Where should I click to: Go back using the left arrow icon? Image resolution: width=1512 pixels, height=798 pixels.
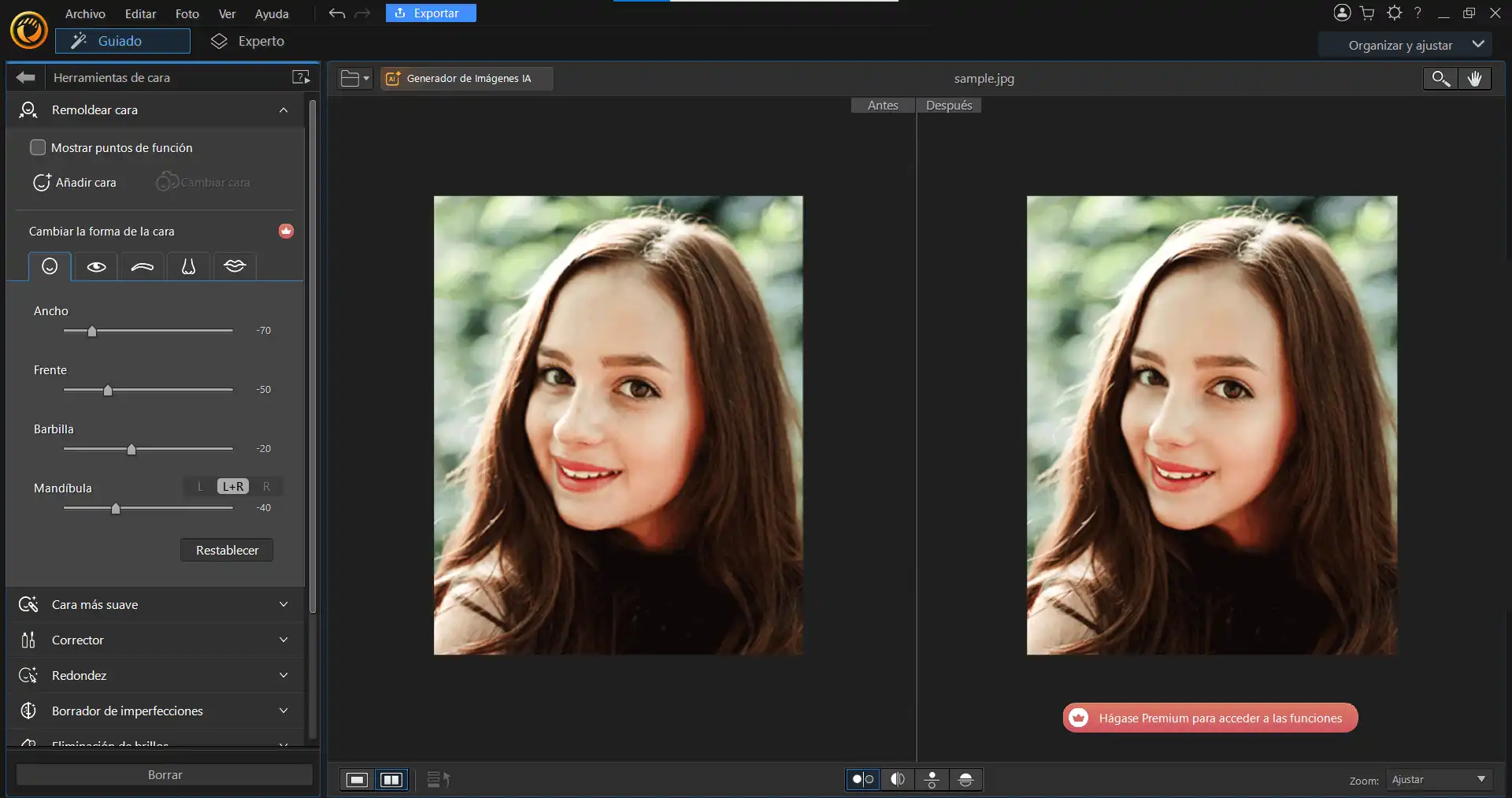(26, 77)
